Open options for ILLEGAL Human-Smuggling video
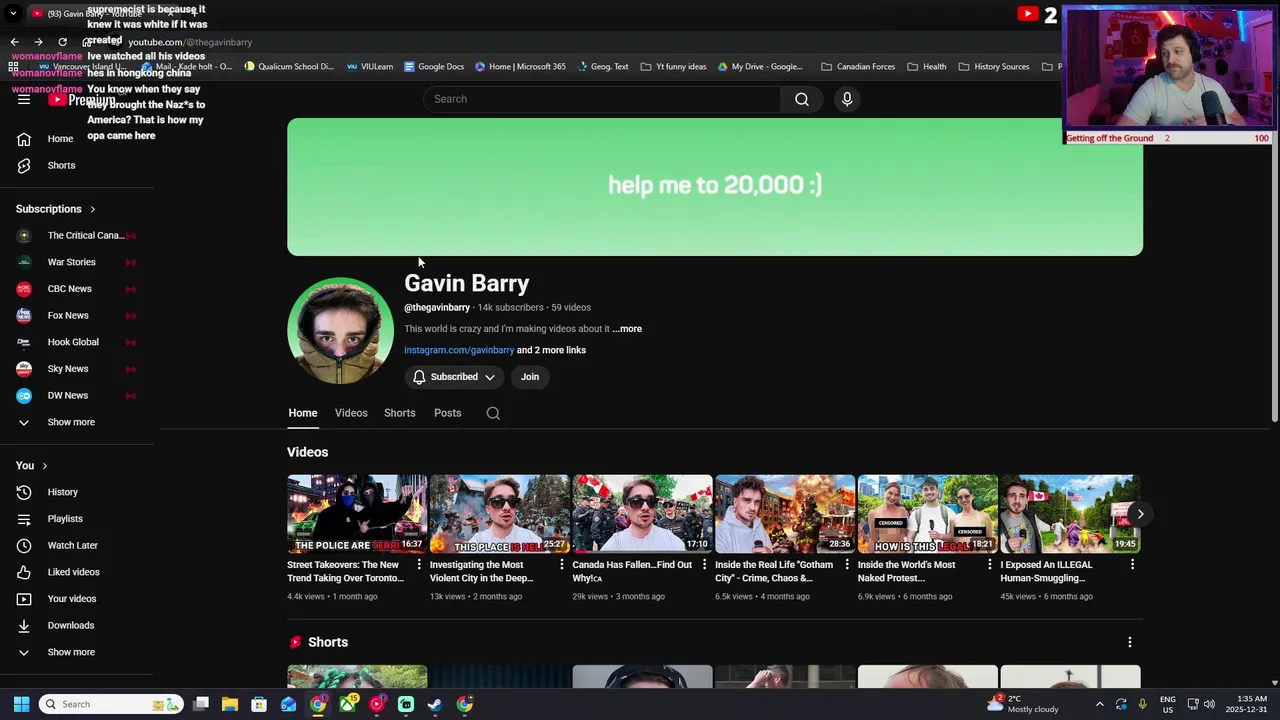The width and height of the screenshot is (1280, 720). pyautogui.click(x=1132, y=565)
